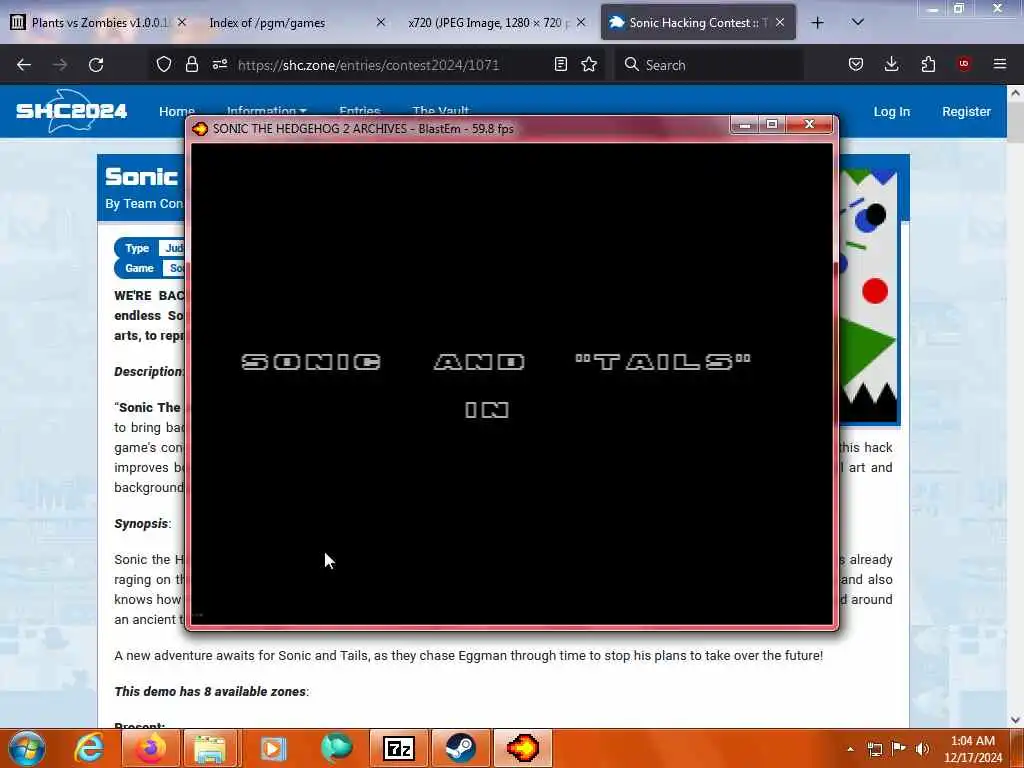The height and width of the screenshot is (768, 1024).
Task: Open the Entries nav link
Action: (359, 112)
